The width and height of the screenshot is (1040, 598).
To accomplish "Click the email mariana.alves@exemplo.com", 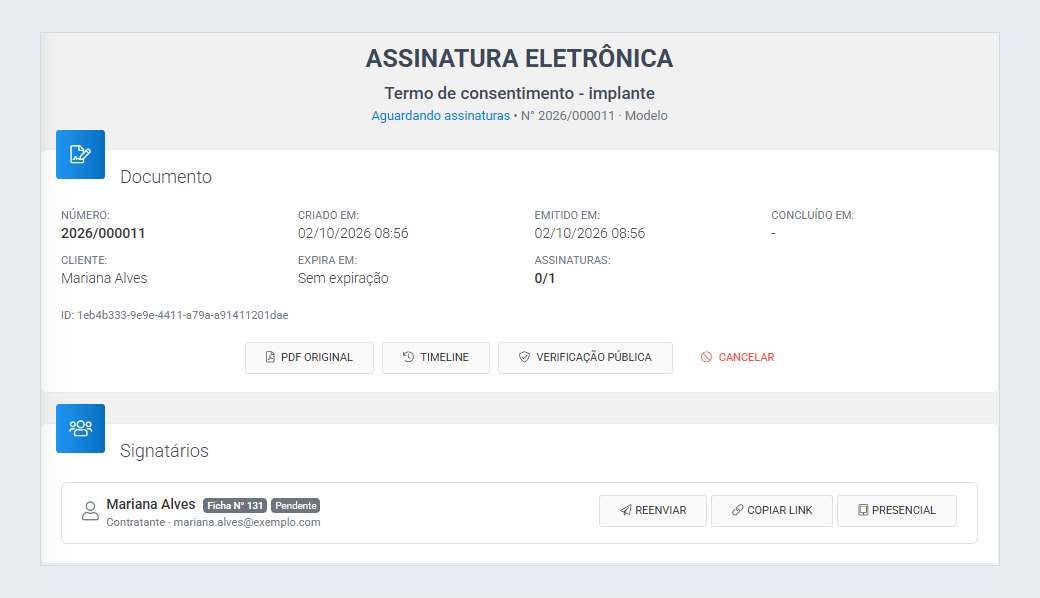I will pyautogui.click(x=247, y=522).
